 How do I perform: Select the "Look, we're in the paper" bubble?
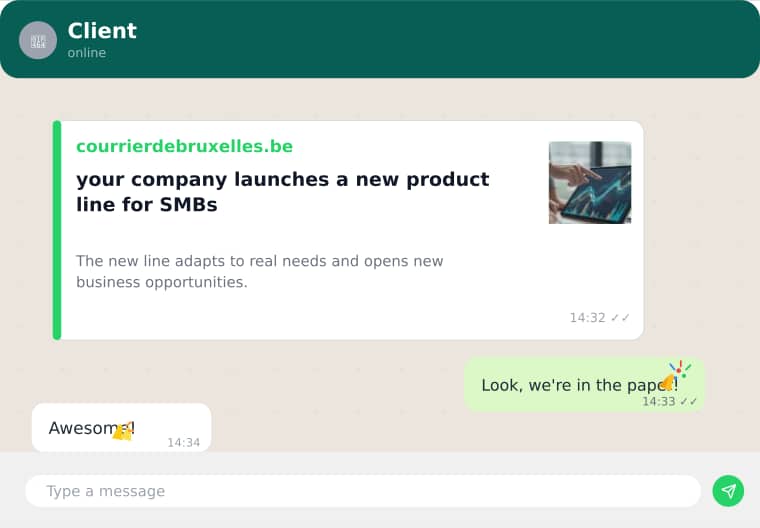[x=584, y=385]
